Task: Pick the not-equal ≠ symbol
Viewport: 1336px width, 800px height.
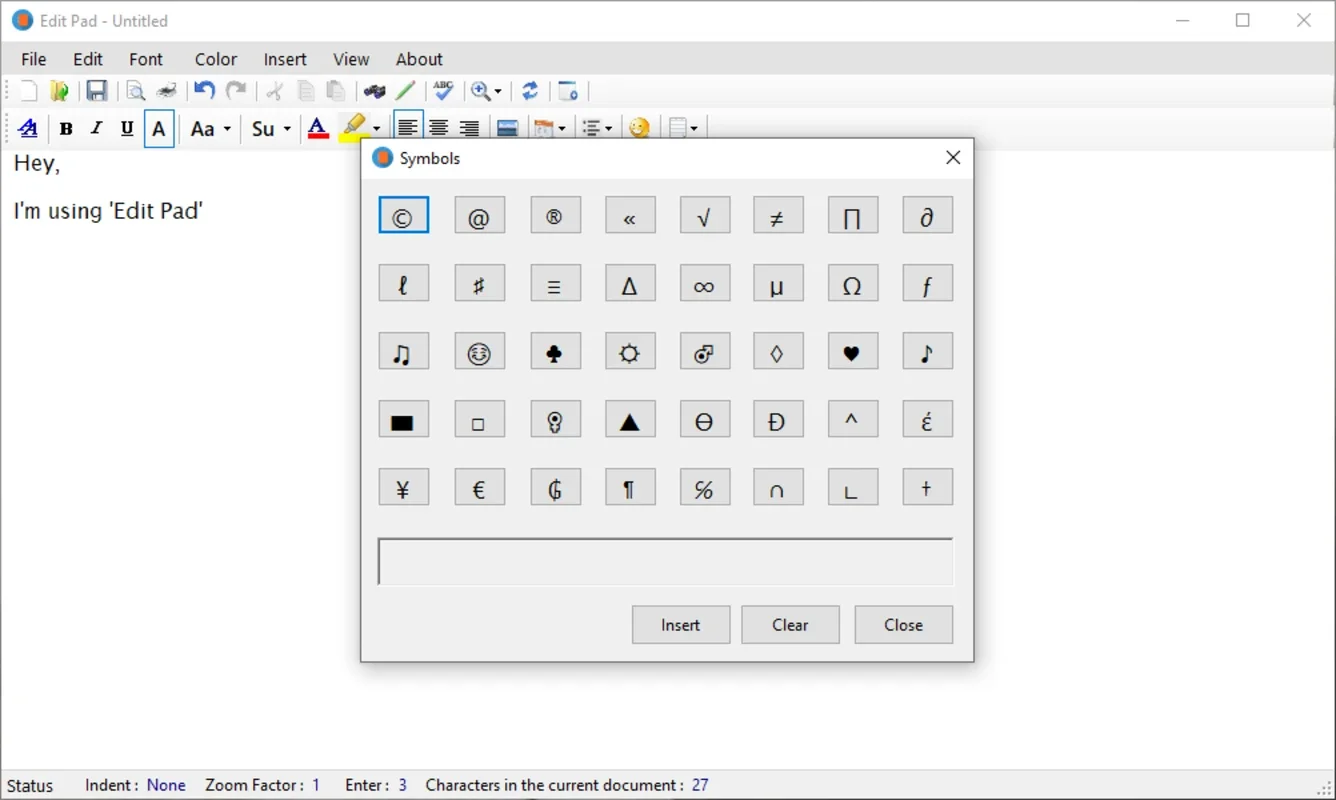Action: pos(778,215)
